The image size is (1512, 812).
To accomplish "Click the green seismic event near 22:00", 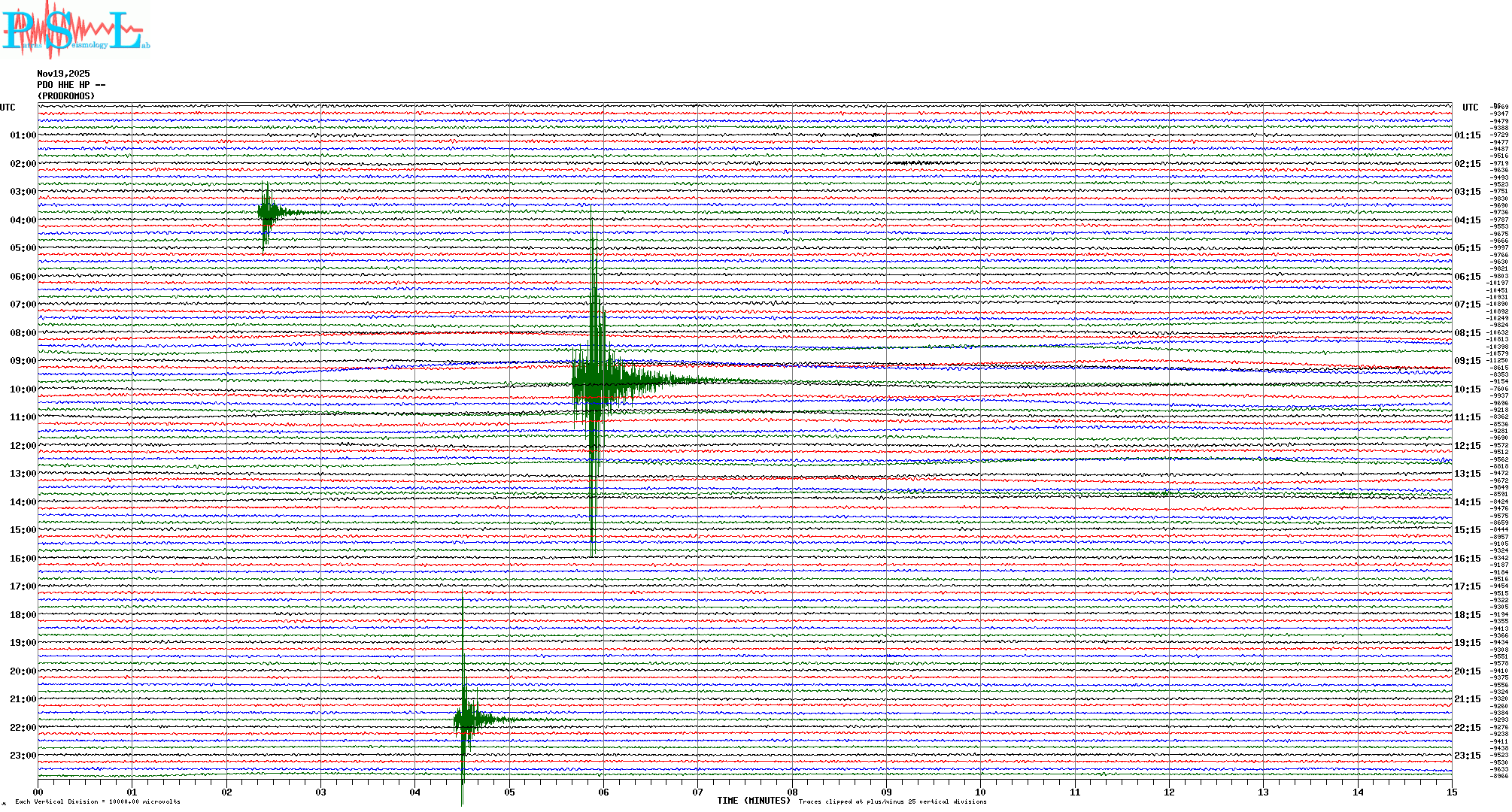I will [x=465, y=720].
